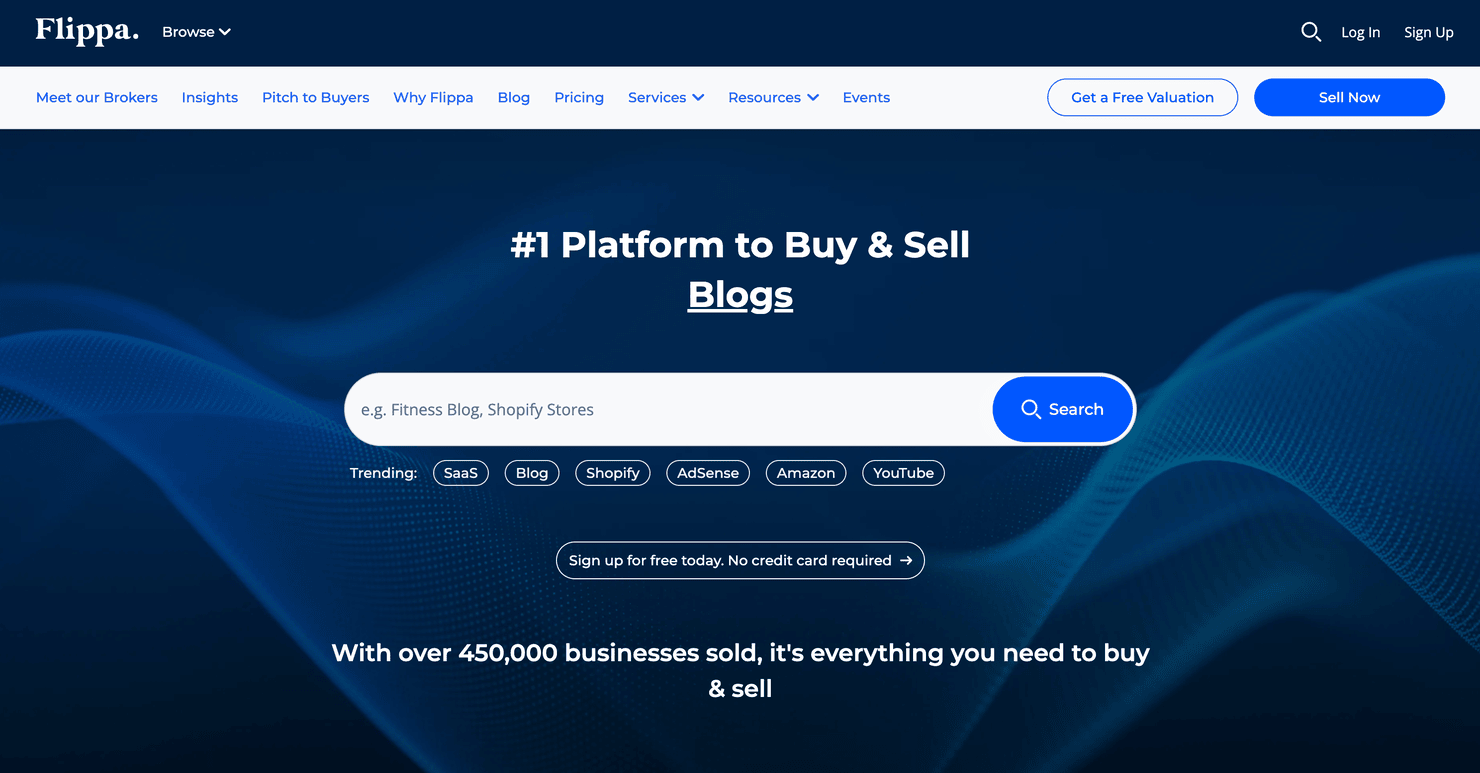Open Why Flippa page
The width and height of the screenshot is (1480, 773).
click(433, 97)
